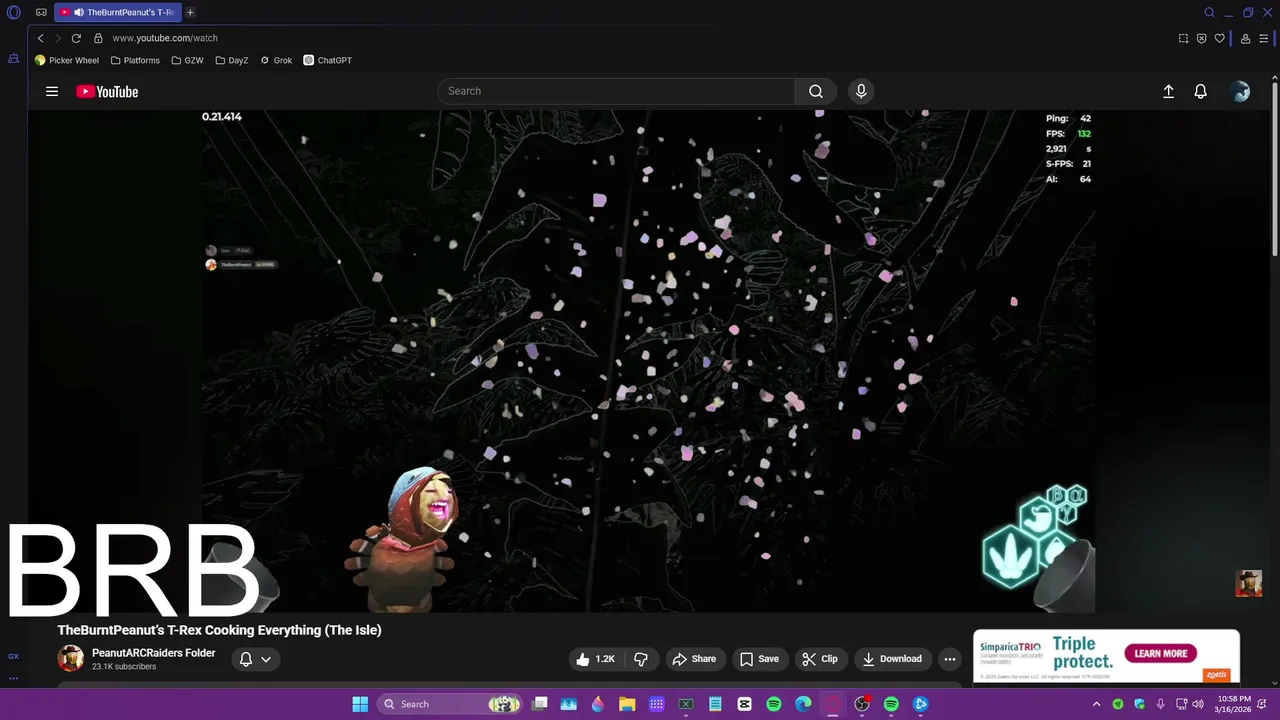Open the ChatGPT bookmark
The image size is (1280, 720).
pos(328,60)
